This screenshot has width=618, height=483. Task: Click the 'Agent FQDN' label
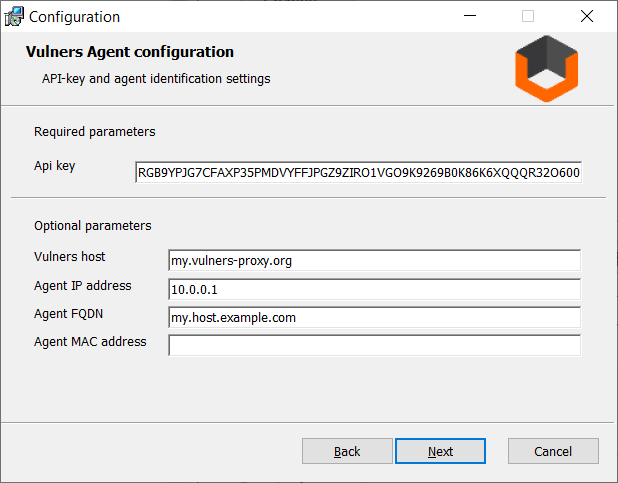tap(68, 314)
